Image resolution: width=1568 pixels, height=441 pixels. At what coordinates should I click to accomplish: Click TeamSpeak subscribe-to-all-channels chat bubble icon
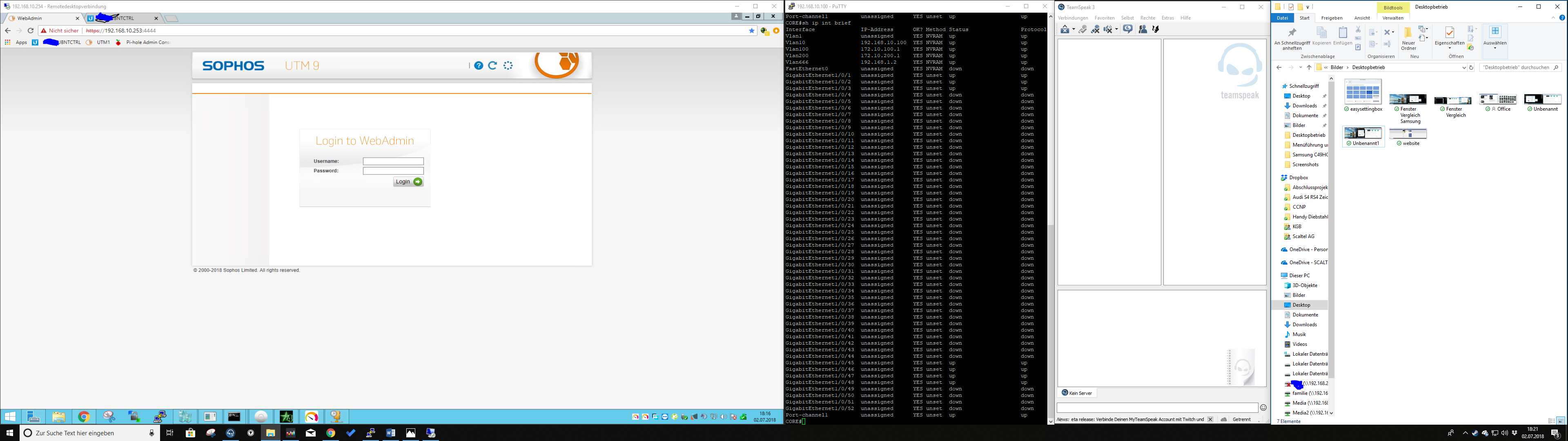click(x=1128, y=29)
